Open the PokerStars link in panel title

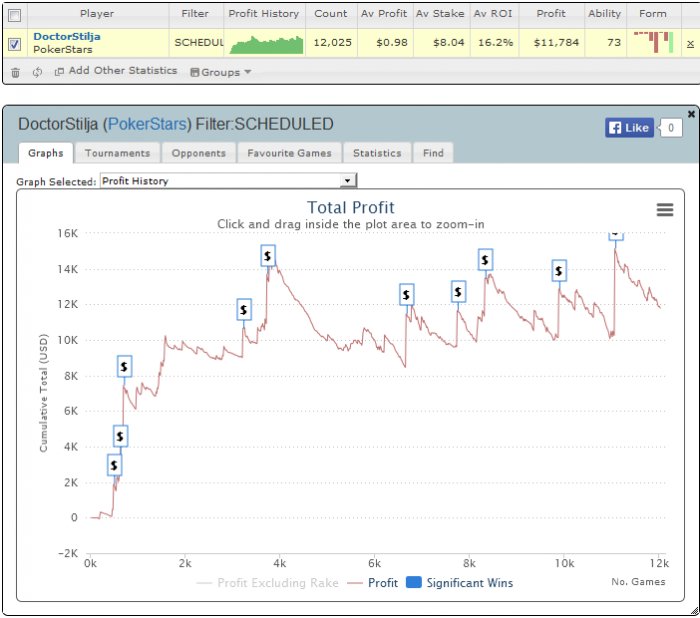(147, 124)
